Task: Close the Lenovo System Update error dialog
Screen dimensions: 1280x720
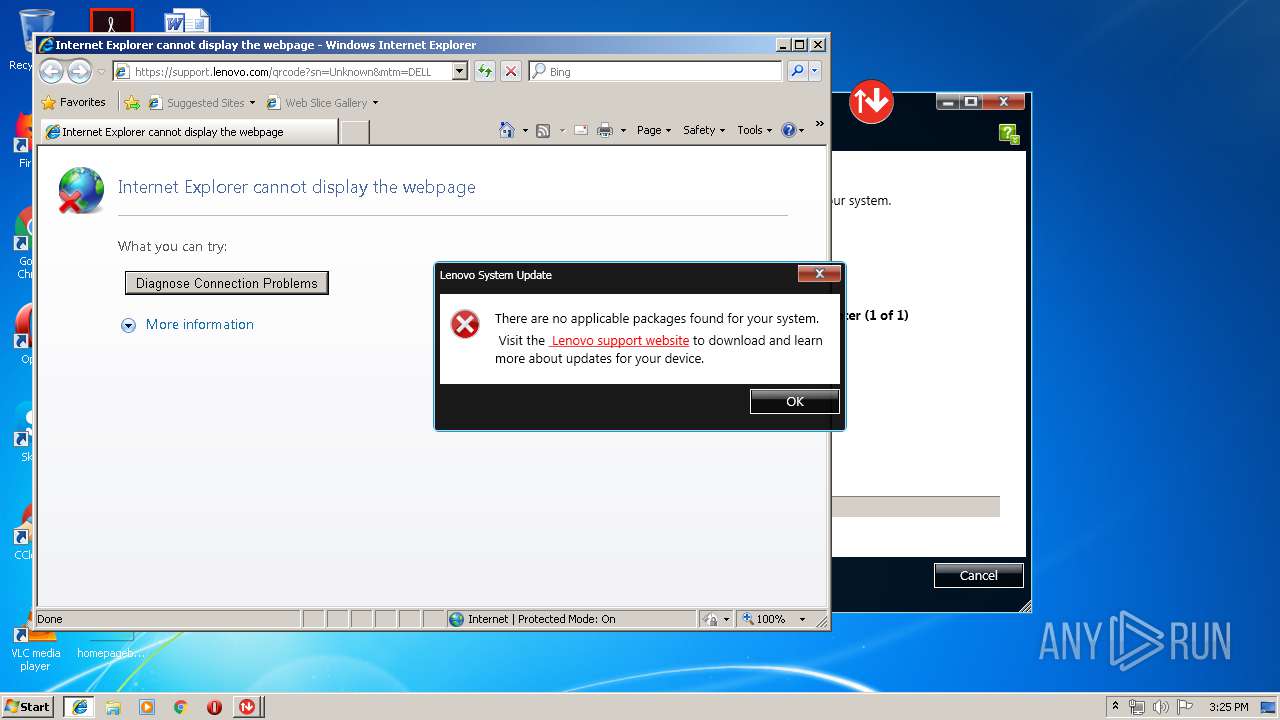Action: click(819, 274)
